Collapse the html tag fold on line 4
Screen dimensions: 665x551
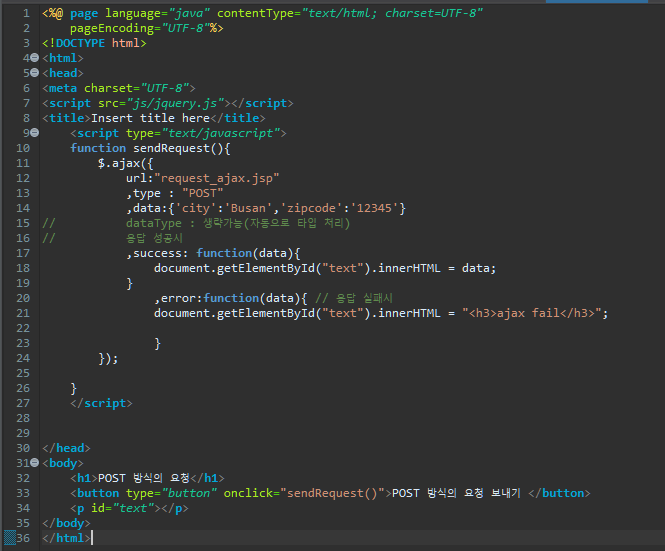(x=35, y=58)
